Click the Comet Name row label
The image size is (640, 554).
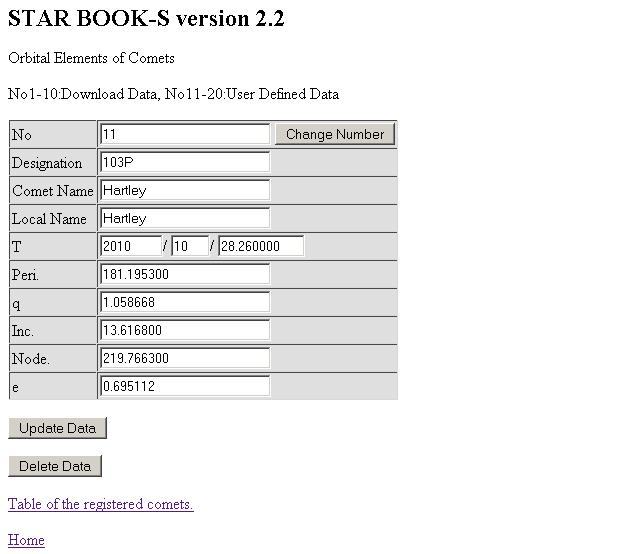click(x=53, y=191)
